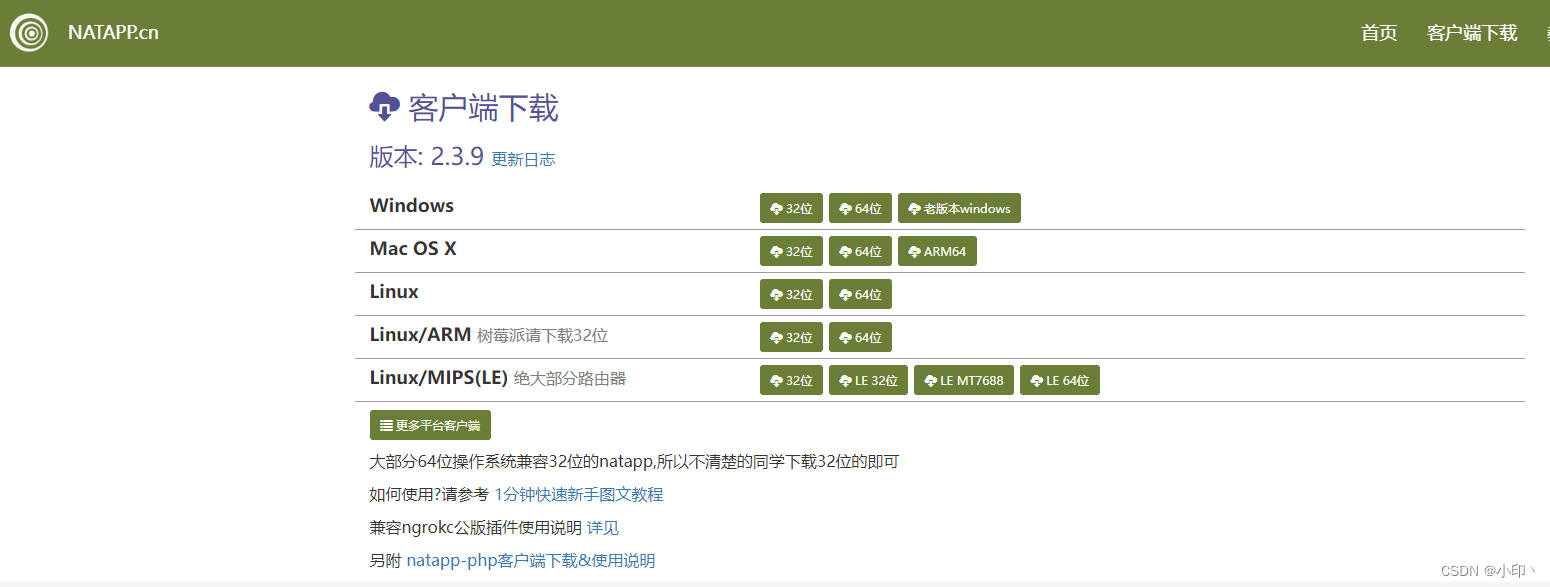Download the LE 64位 MIPS client
Image resolution: width=1550 pixels, height=587 pixels.
point(1060,380)
